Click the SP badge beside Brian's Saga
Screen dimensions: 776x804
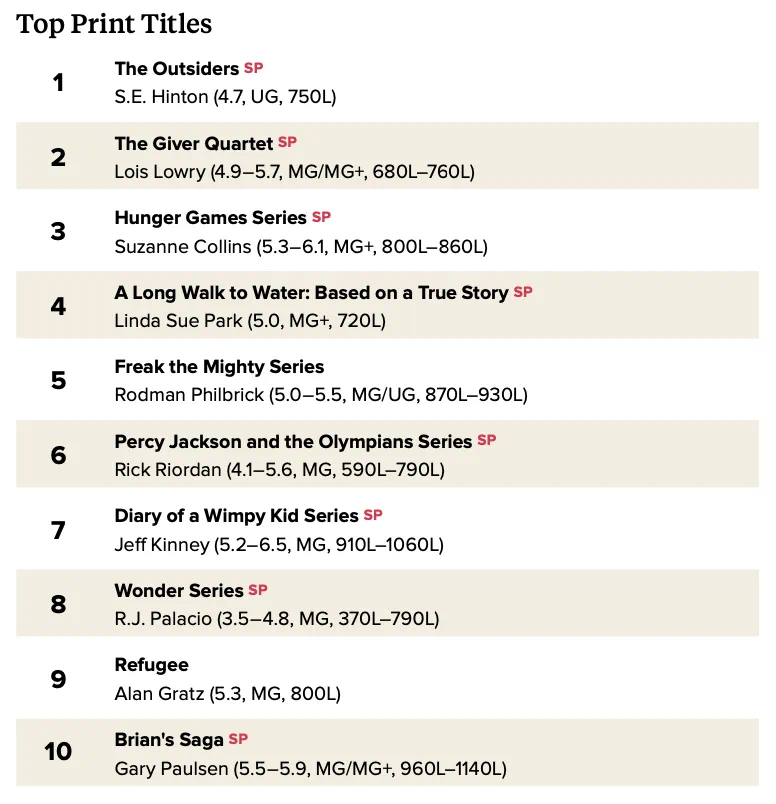click(x=238, y=739)
